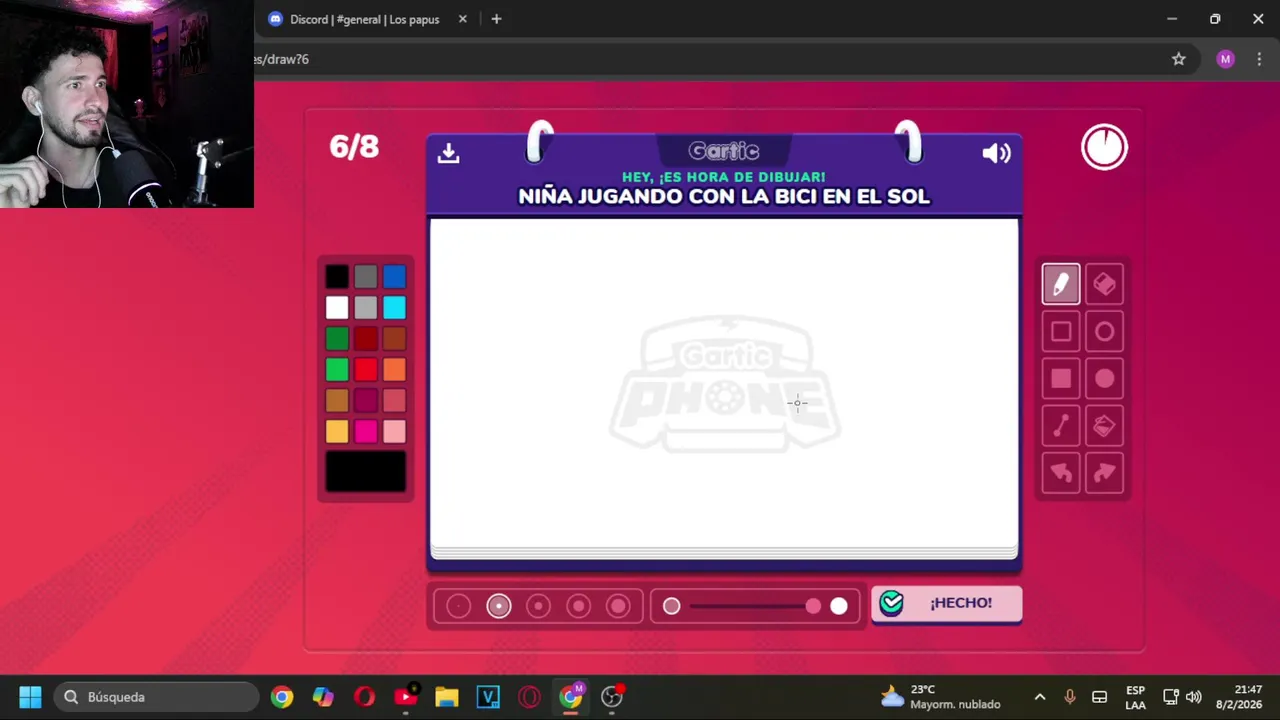Pick the light gray color swatch
The height and width of the screenshot is (720, 1280).
click(365, 308)
